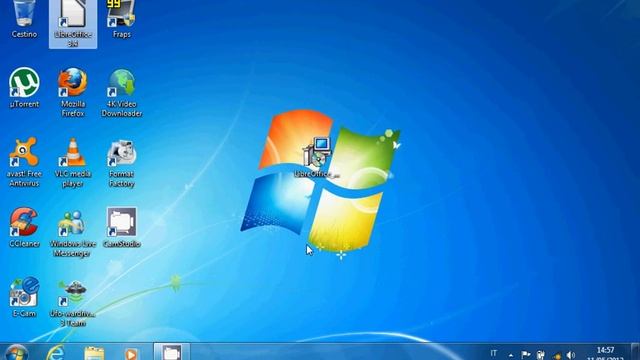The image size is (640, 360).
Task: Click the Show desktop button
Action: [x=635, y=352]
